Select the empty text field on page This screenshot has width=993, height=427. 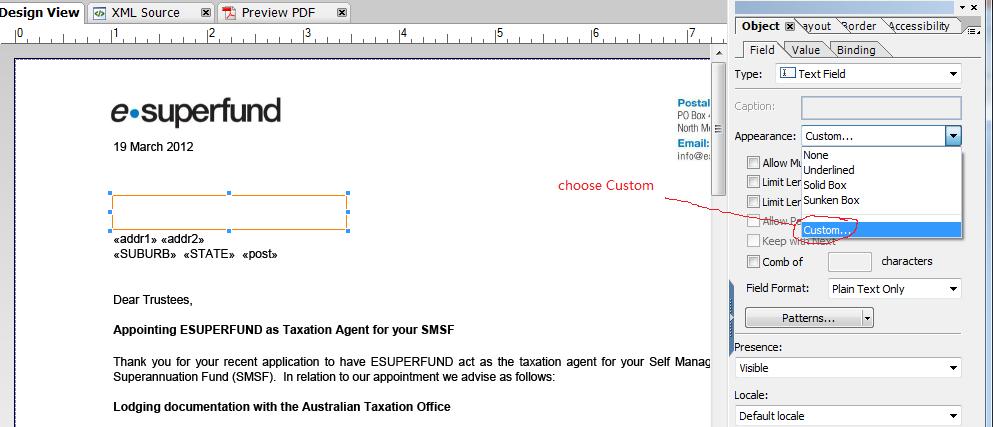click(x=229, y=212)
